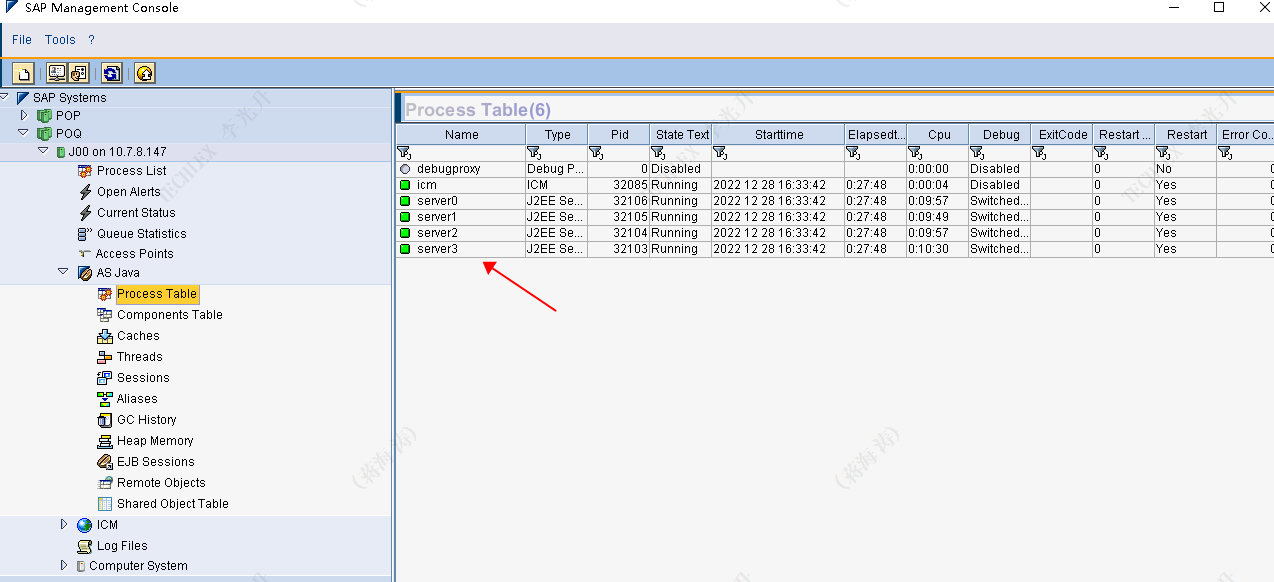The image size is (1274, 582).
Task: Open the filter icon under ExitCode column
Action: (x=1039, y=153)
